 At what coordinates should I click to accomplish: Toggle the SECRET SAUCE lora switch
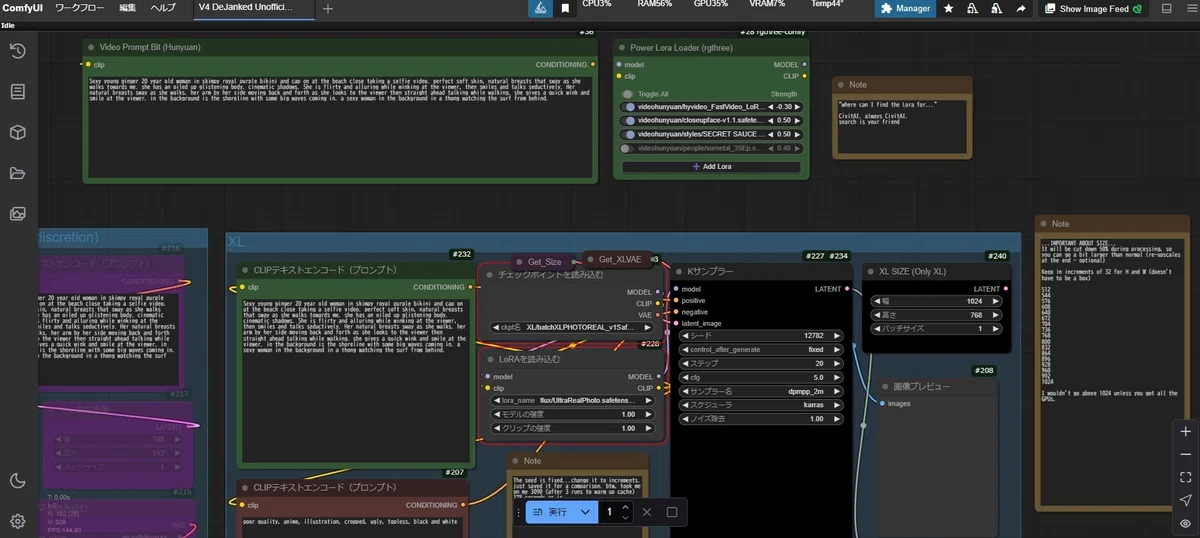click(629, 134)
